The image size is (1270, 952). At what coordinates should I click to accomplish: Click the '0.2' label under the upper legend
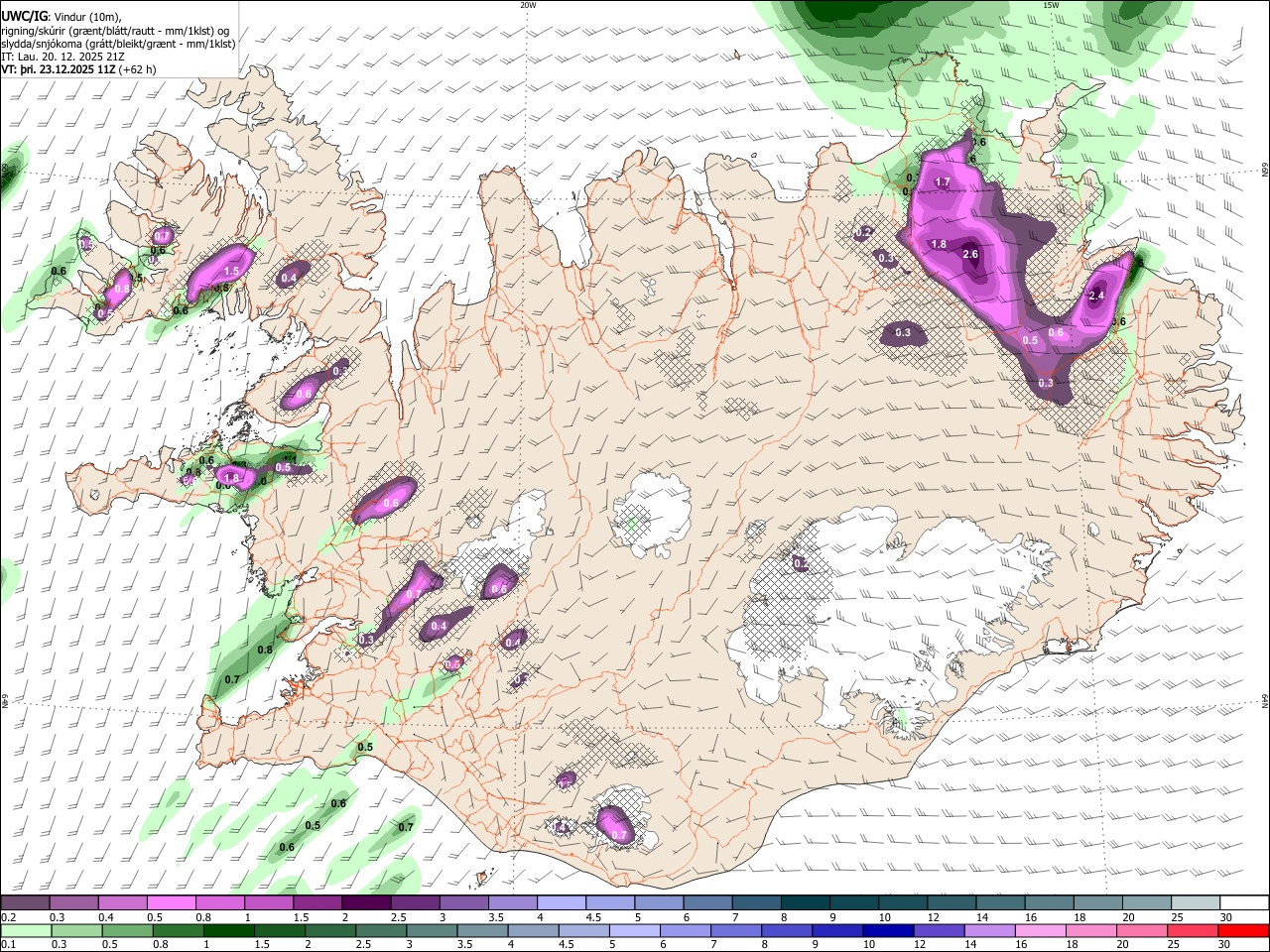coord(9,917)
